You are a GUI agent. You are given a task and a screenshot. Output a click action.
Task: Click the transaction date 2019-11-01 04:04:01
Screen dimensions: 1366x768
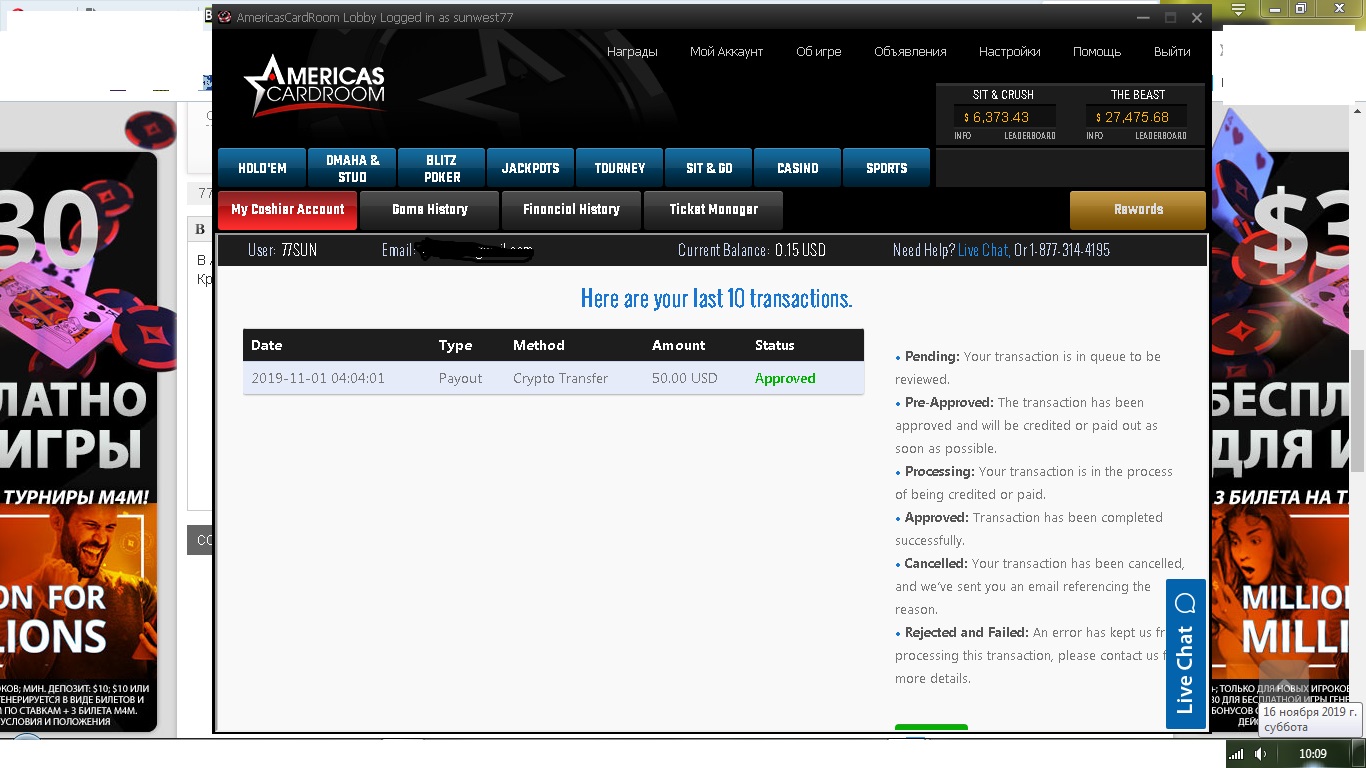coord(318,378)
